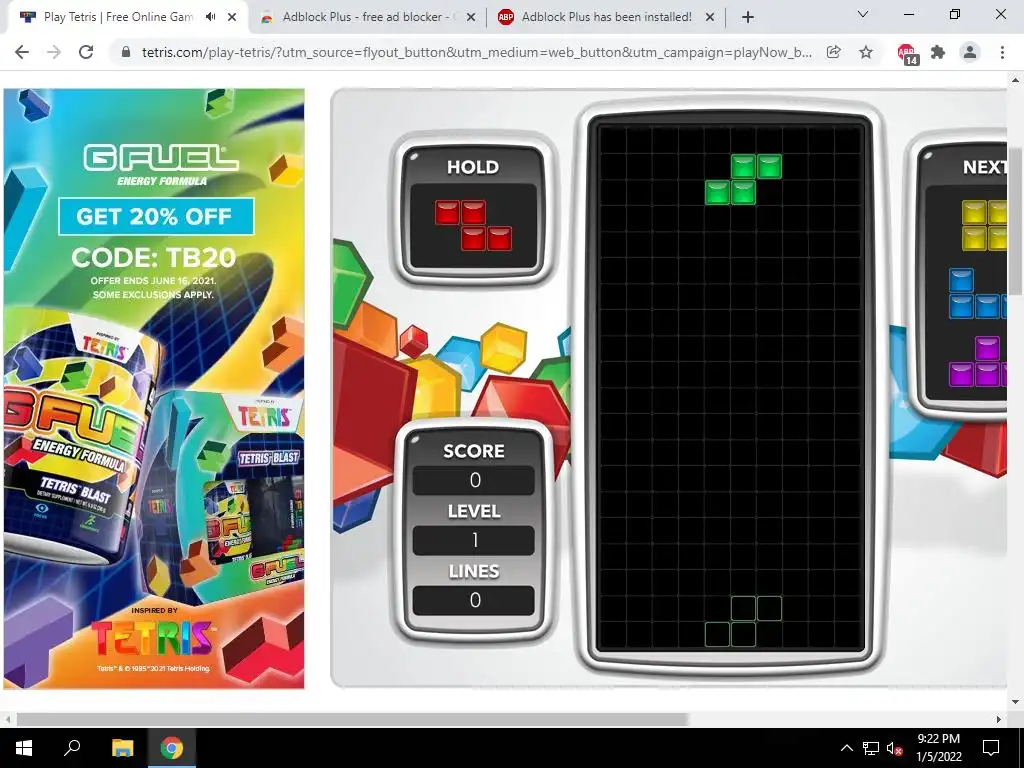Open Windows taskbar search

point(72,748)
